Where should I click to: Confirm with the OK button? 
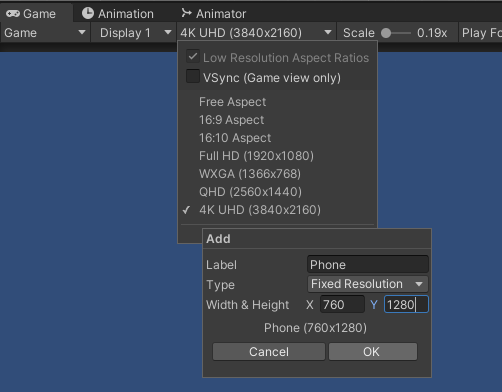373,352
